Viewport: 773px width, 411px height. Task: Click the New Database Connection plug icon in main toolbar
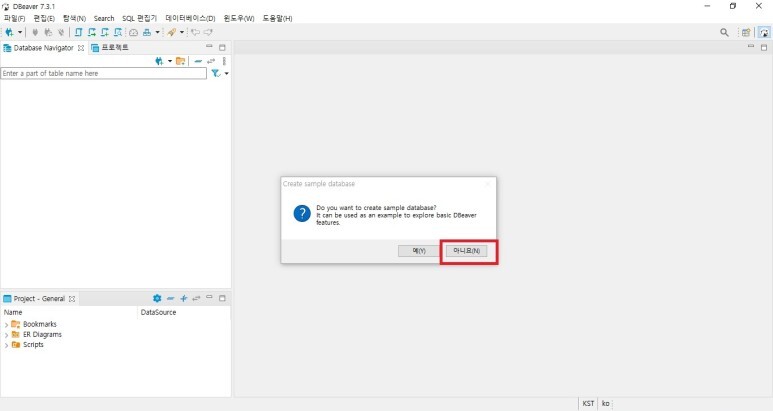(9, 32)
